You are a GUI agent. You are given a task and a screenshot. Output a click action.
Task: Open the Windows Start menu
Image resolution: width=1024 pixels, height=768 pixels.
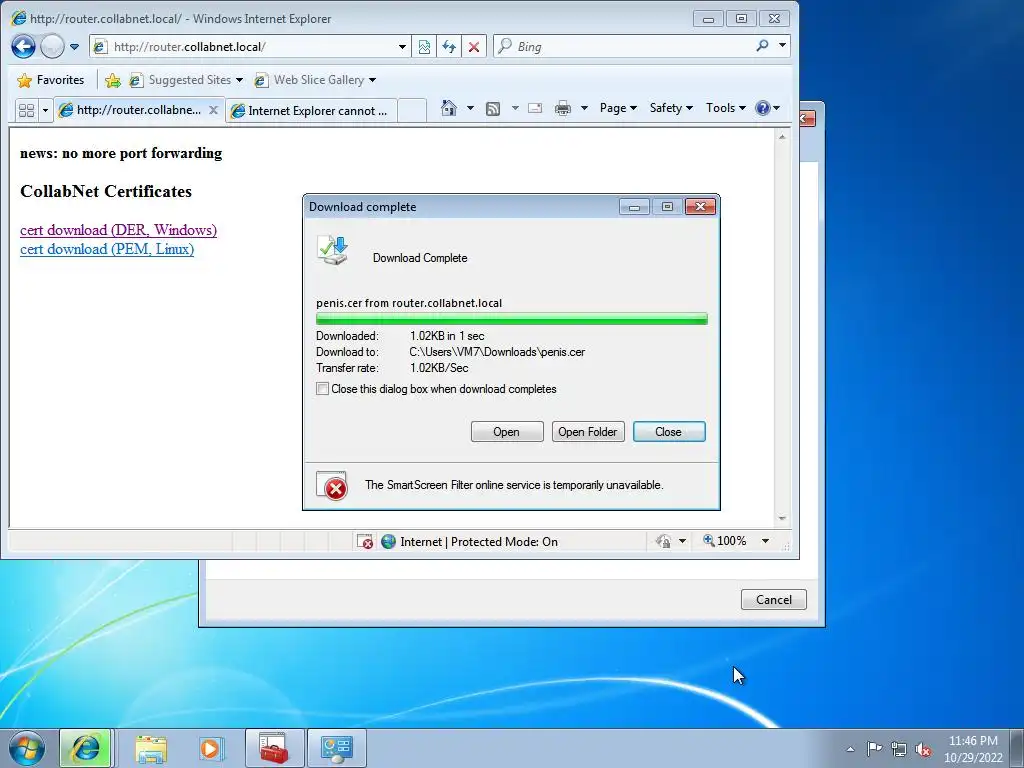27,748
